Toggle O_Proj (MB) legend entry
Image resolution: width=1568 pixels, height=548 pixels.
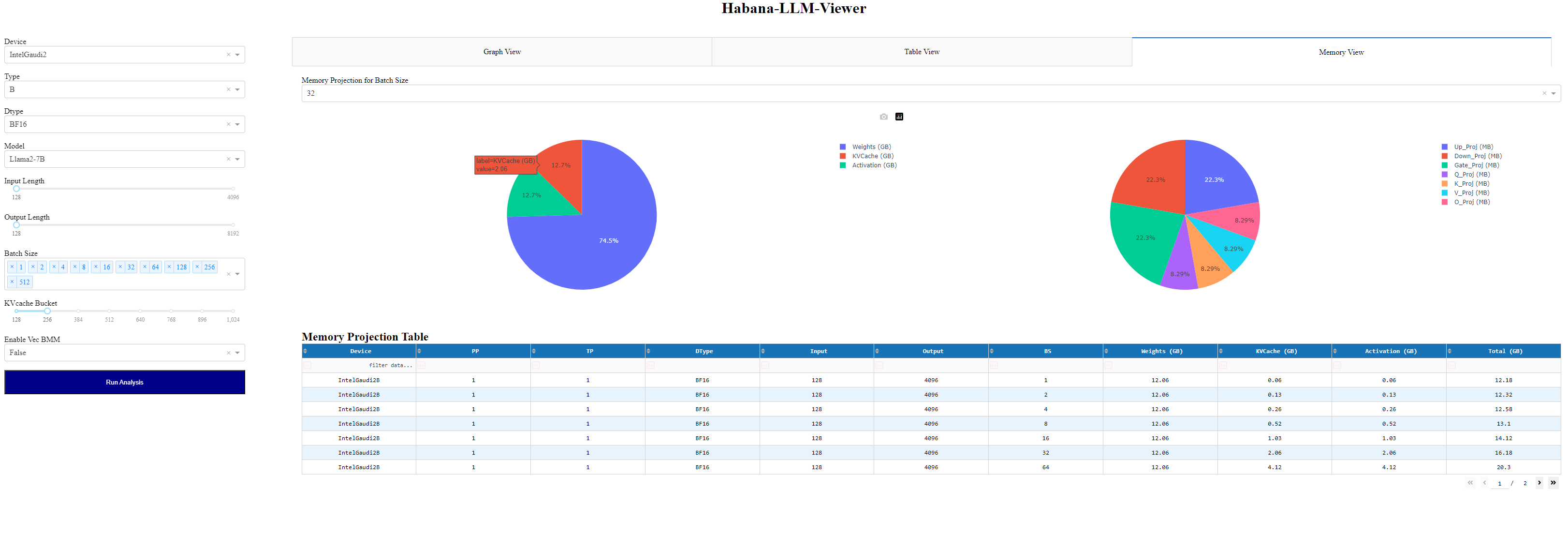1465,202
